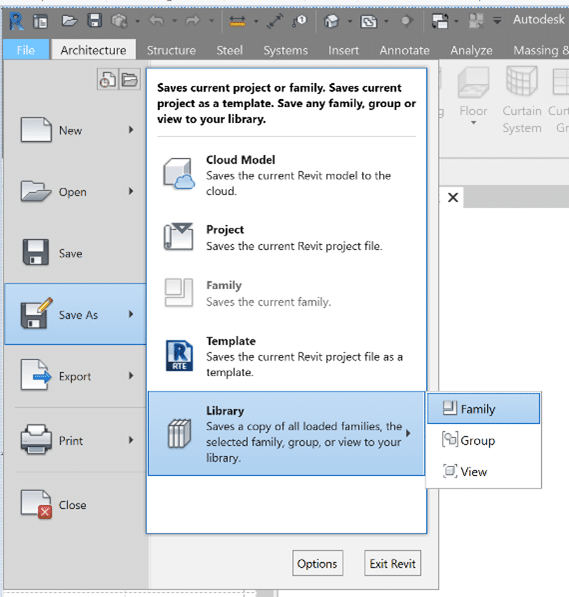This screenshot has height=597, width=569.
Task: Switch to the Annotate ribbon tab
Action: [404, 50]
